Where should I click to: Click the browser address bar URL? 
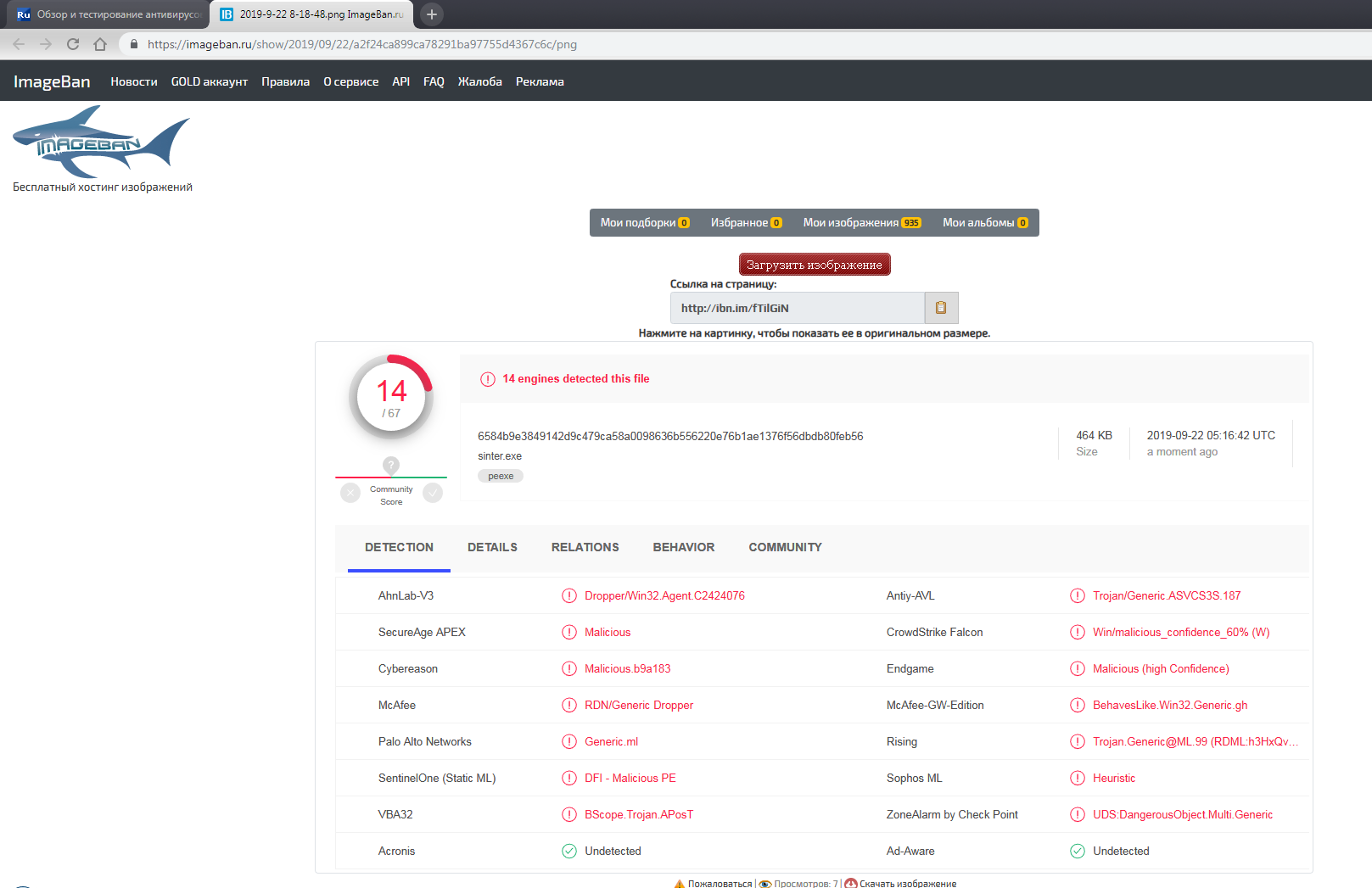(x=362, y=44)
